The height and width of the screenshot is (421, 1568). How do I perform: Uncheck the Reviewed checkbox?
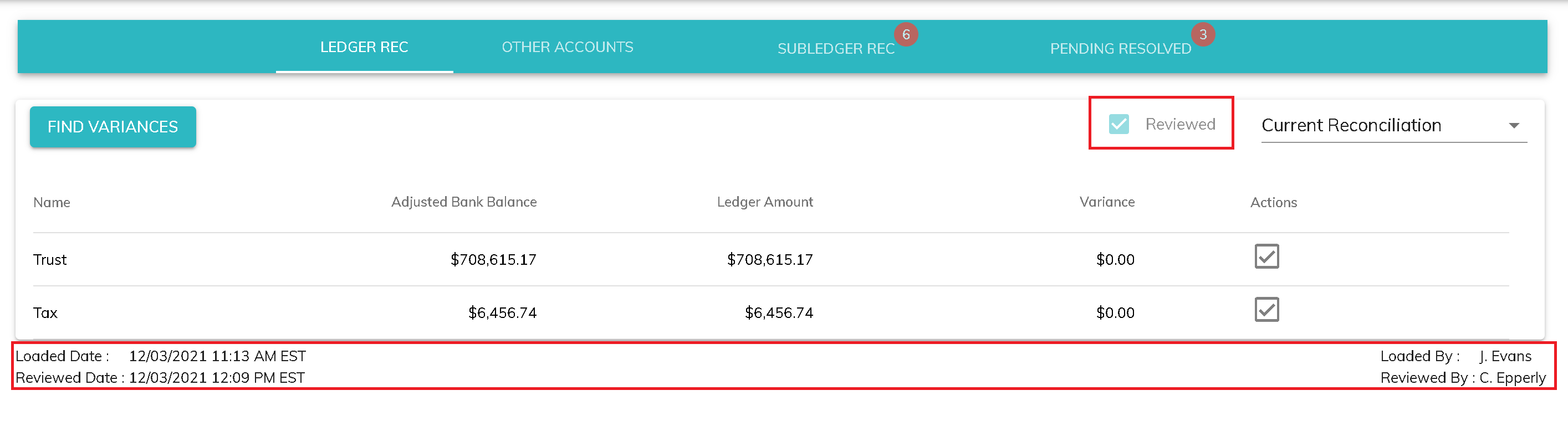1119,124
